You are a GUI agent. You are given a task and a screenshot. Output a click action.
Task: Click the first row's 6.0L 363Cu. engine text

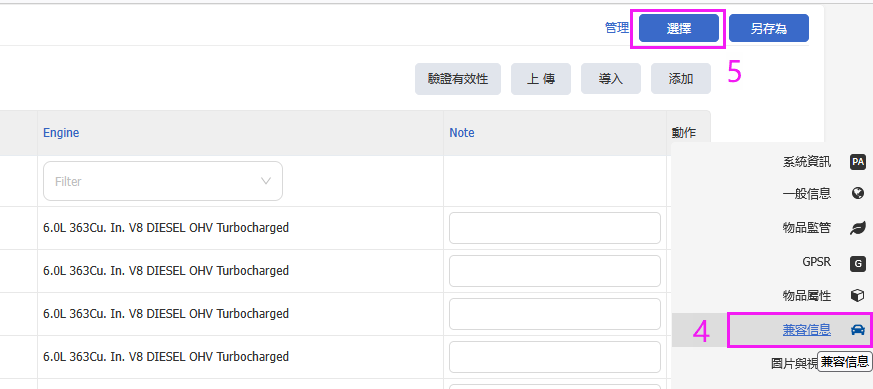(166, 228)
